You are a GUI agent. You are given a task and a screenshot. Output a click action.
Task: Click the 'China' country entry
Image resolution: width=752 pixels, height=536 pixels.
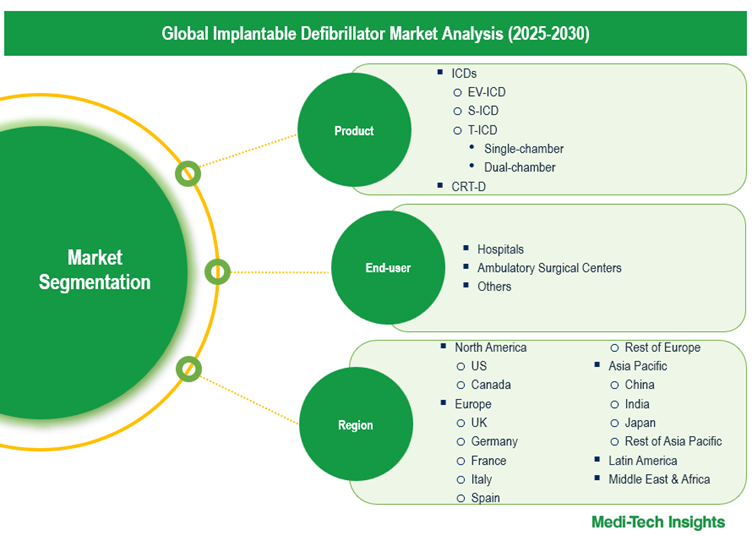[x=639, y=385]
